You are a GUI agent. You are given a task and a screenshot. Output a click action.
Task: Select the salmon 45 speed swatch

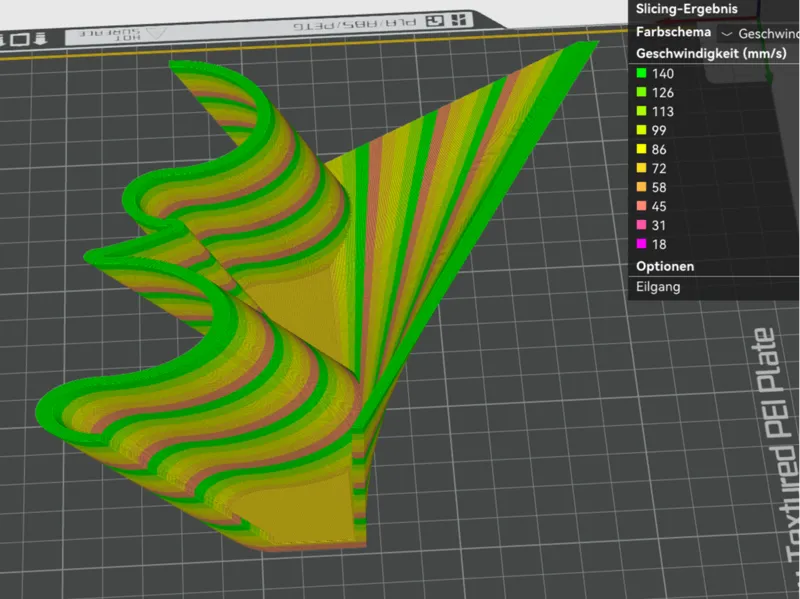pos(641,206)
